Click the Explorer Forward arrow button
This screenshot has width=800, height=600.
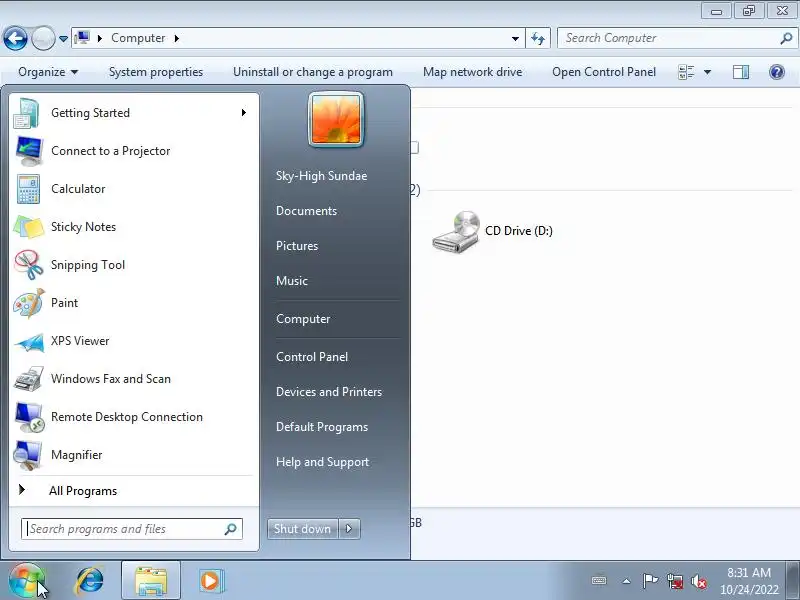tap(43, 38)
